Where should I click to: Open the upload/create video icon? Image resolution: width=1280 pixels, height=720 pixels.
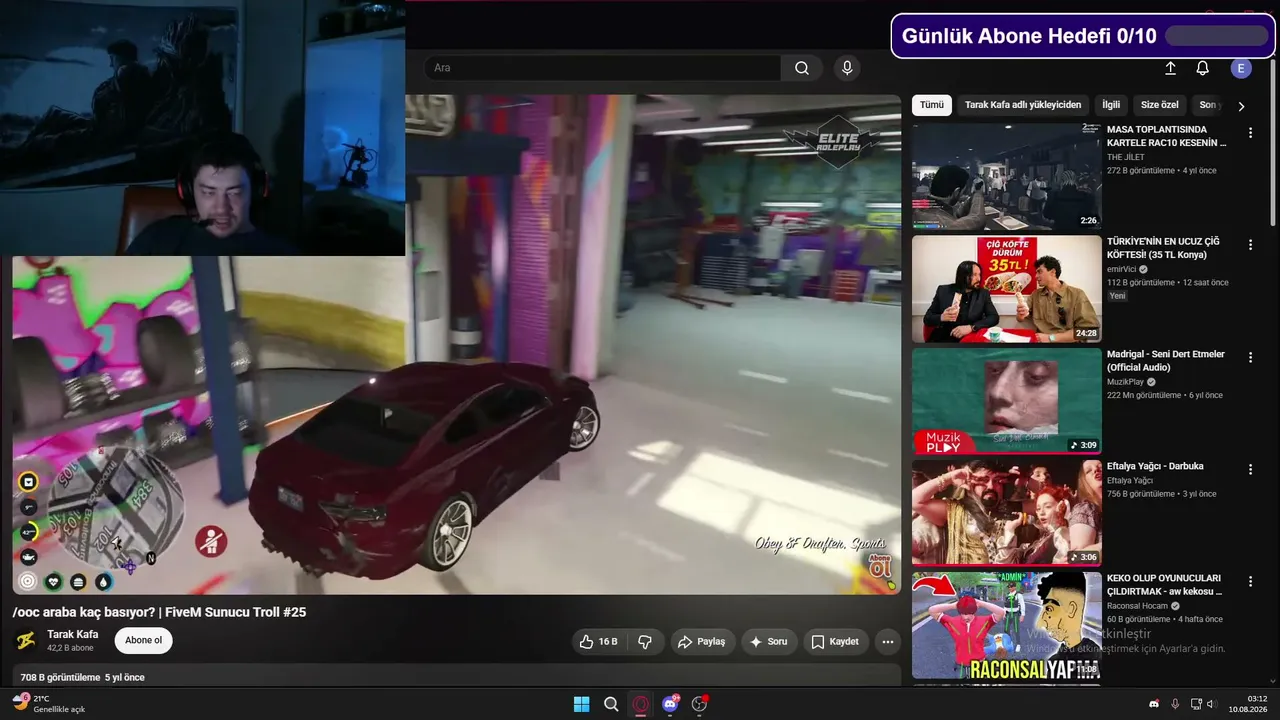[x=1170, y=68]
